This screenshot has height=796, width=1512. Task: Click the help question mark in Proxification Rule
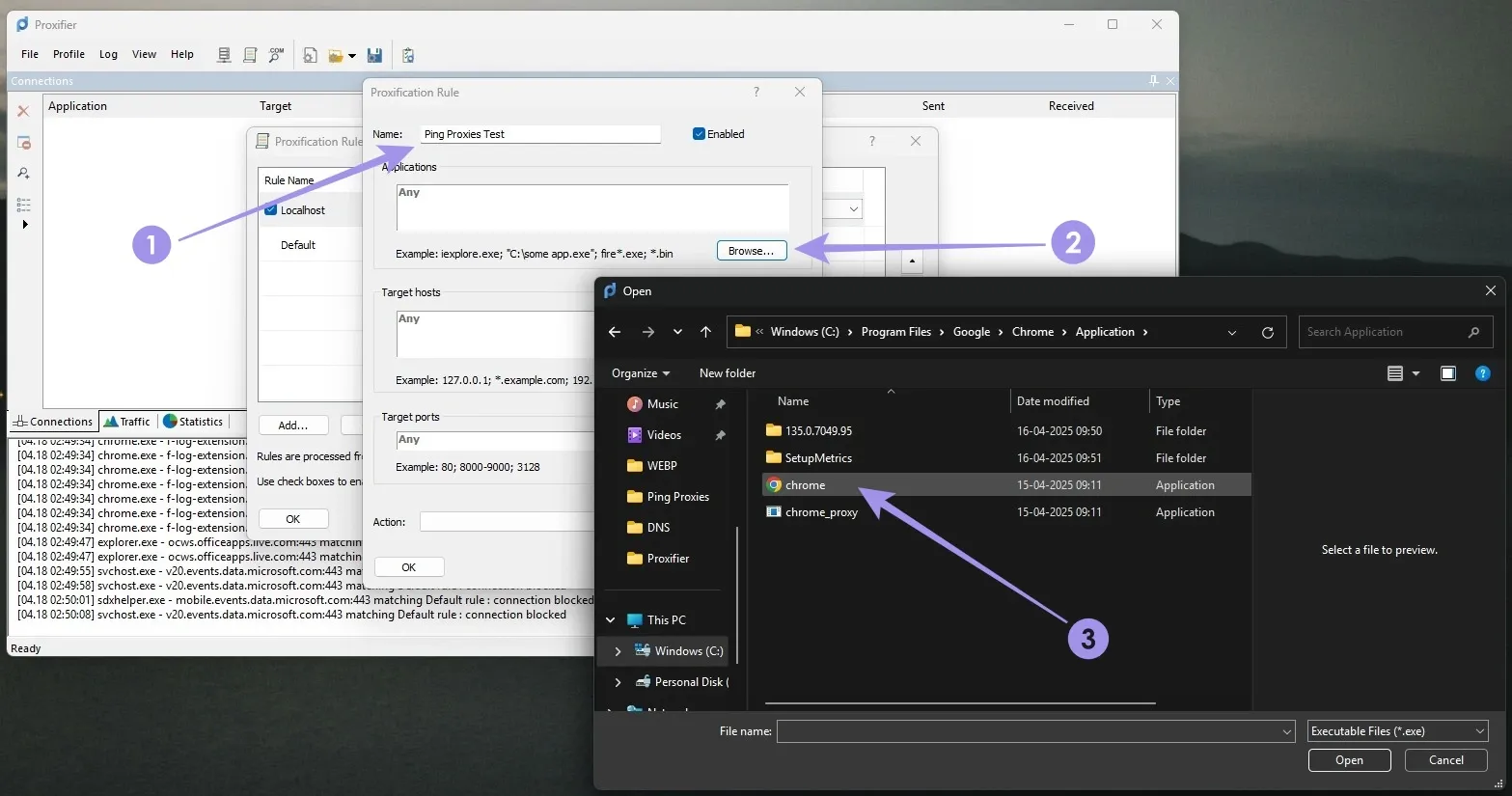(x=756, y=92)
